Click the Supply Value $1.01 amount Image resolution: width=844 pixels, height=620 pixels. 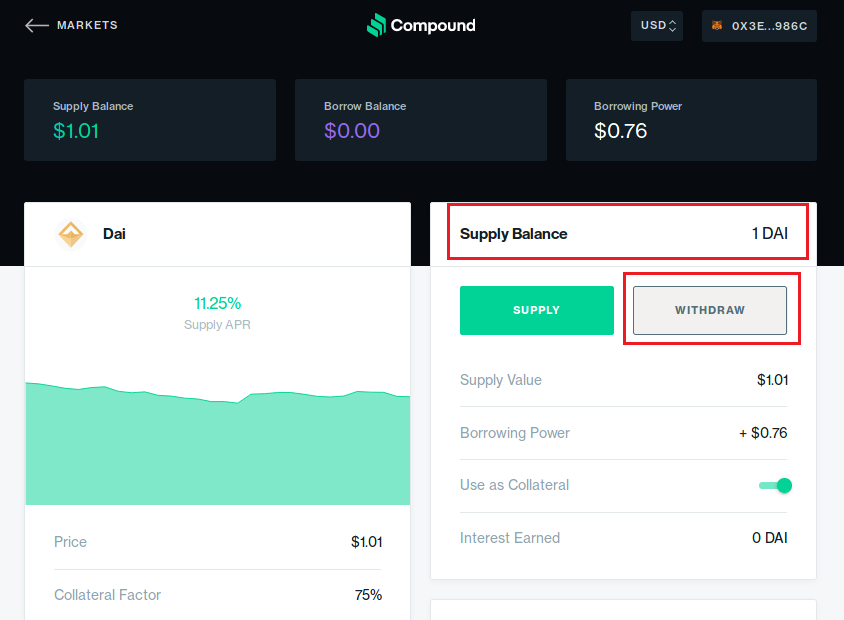772,380
